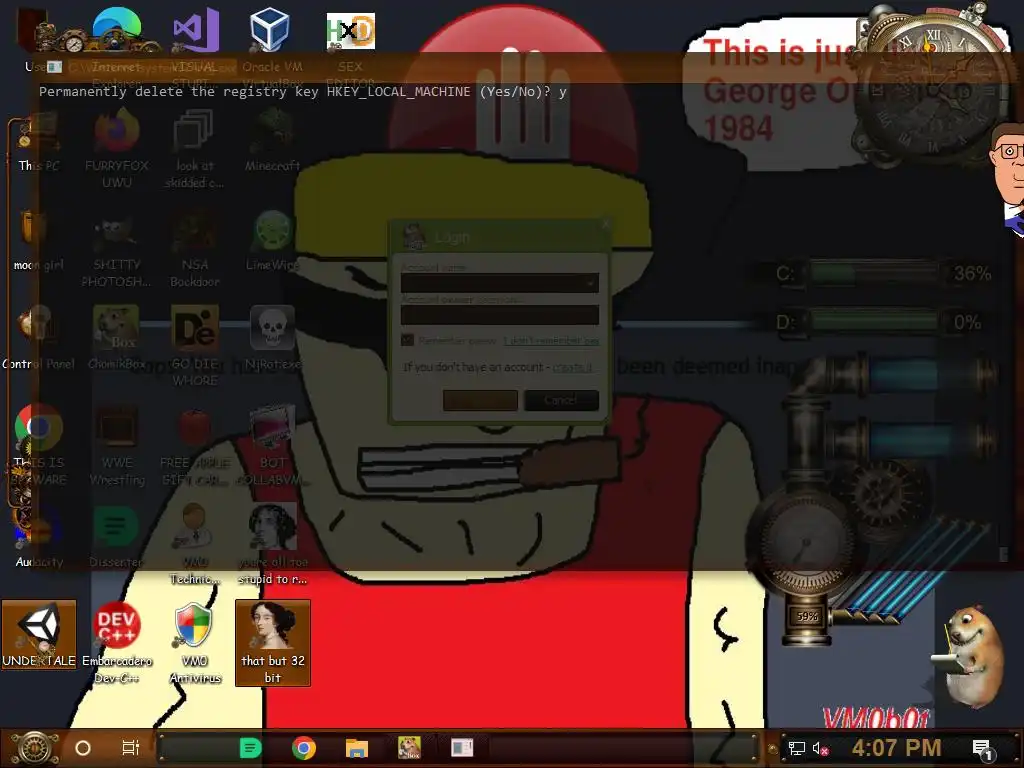Open the Visual Studio desktop shortcut

(x=195, y=30)
